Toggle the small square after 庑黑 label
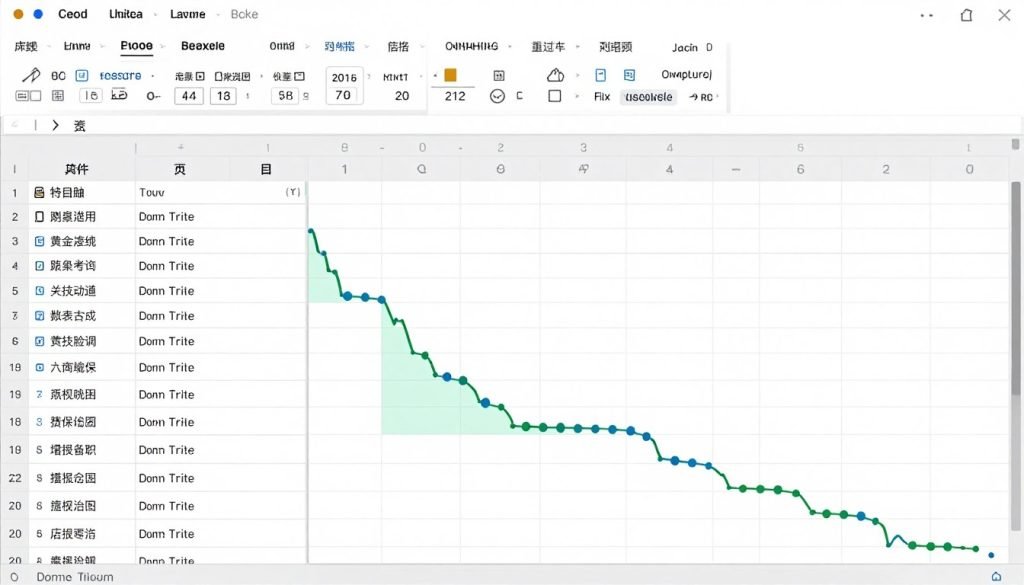Viewport: 1024px width, 585px height. pyautogui.click(x=200, y=76)
